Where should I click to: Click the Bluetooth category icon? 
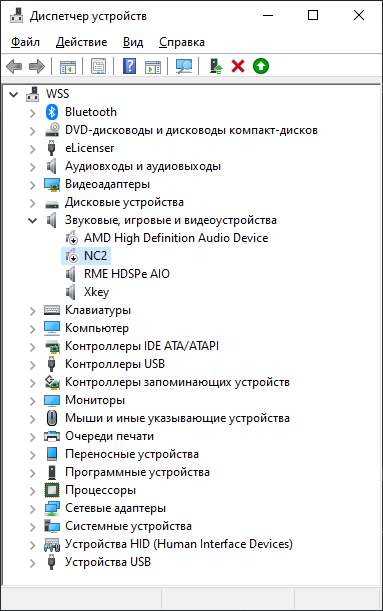(x=52, y=112)
